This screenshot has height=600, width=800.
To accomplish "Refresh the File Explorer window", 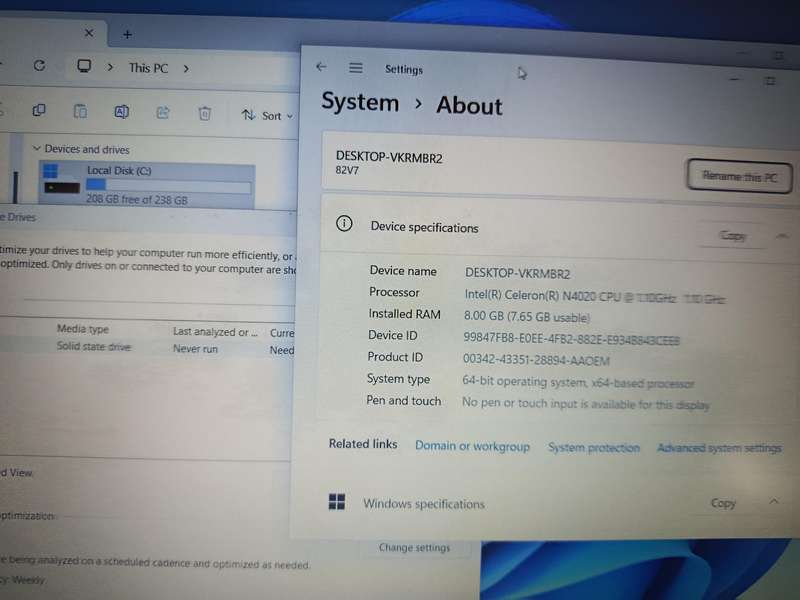I will tap(39, 66).
